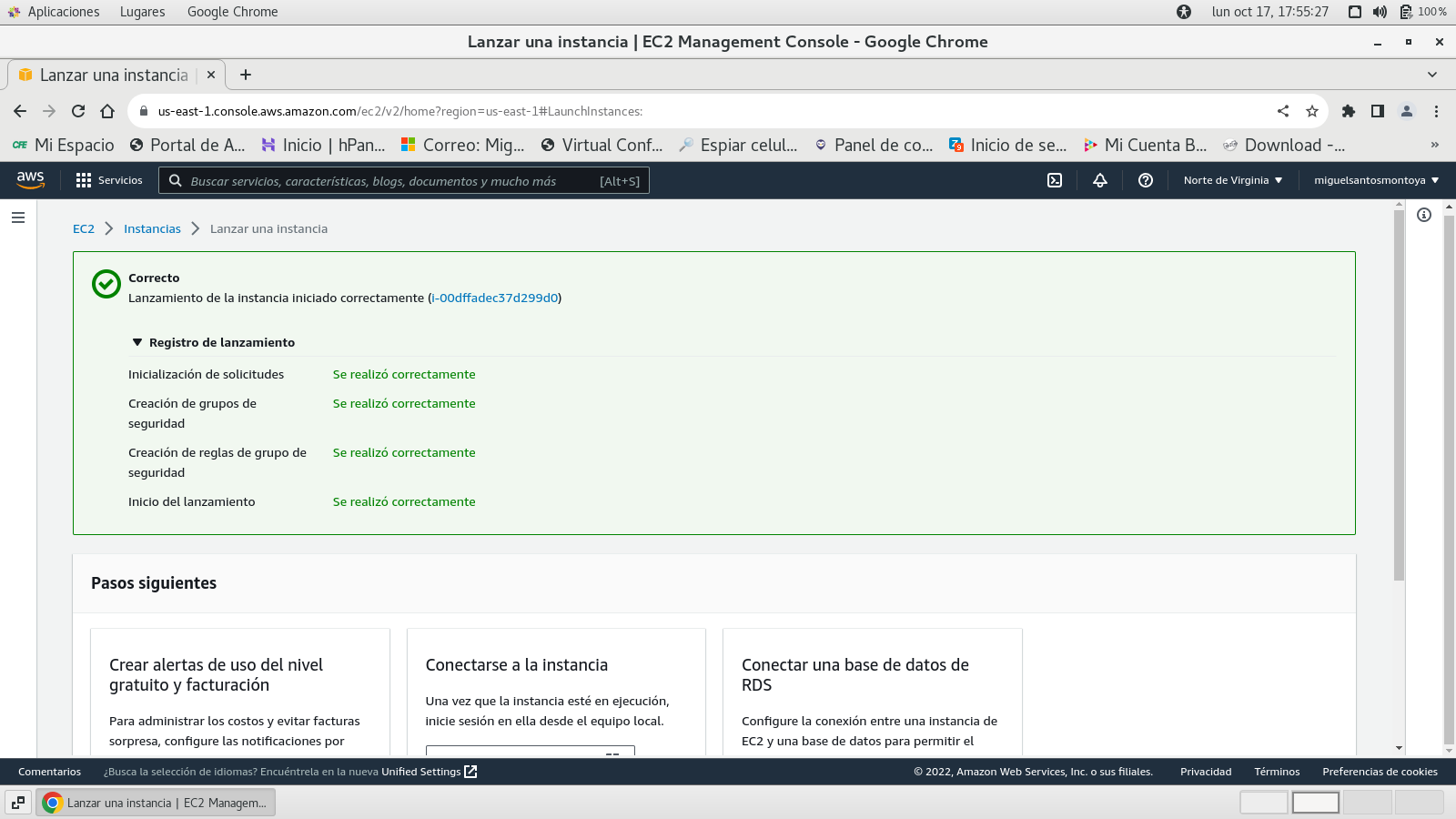
Task: Toggle the Chrome side panel
Action: coord(1378,111)
